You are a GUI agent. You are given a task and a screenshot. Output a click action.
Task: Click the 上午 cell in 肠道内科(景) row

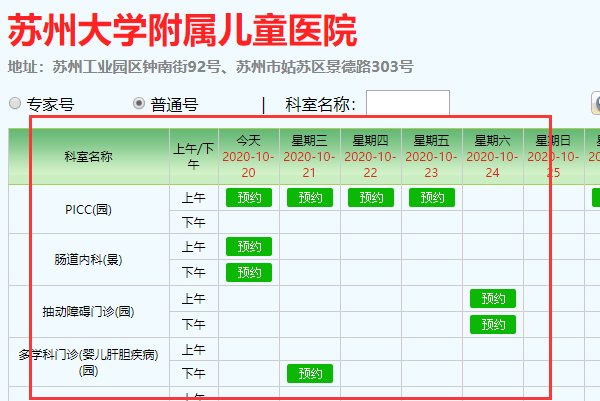(x=194, y=247)
